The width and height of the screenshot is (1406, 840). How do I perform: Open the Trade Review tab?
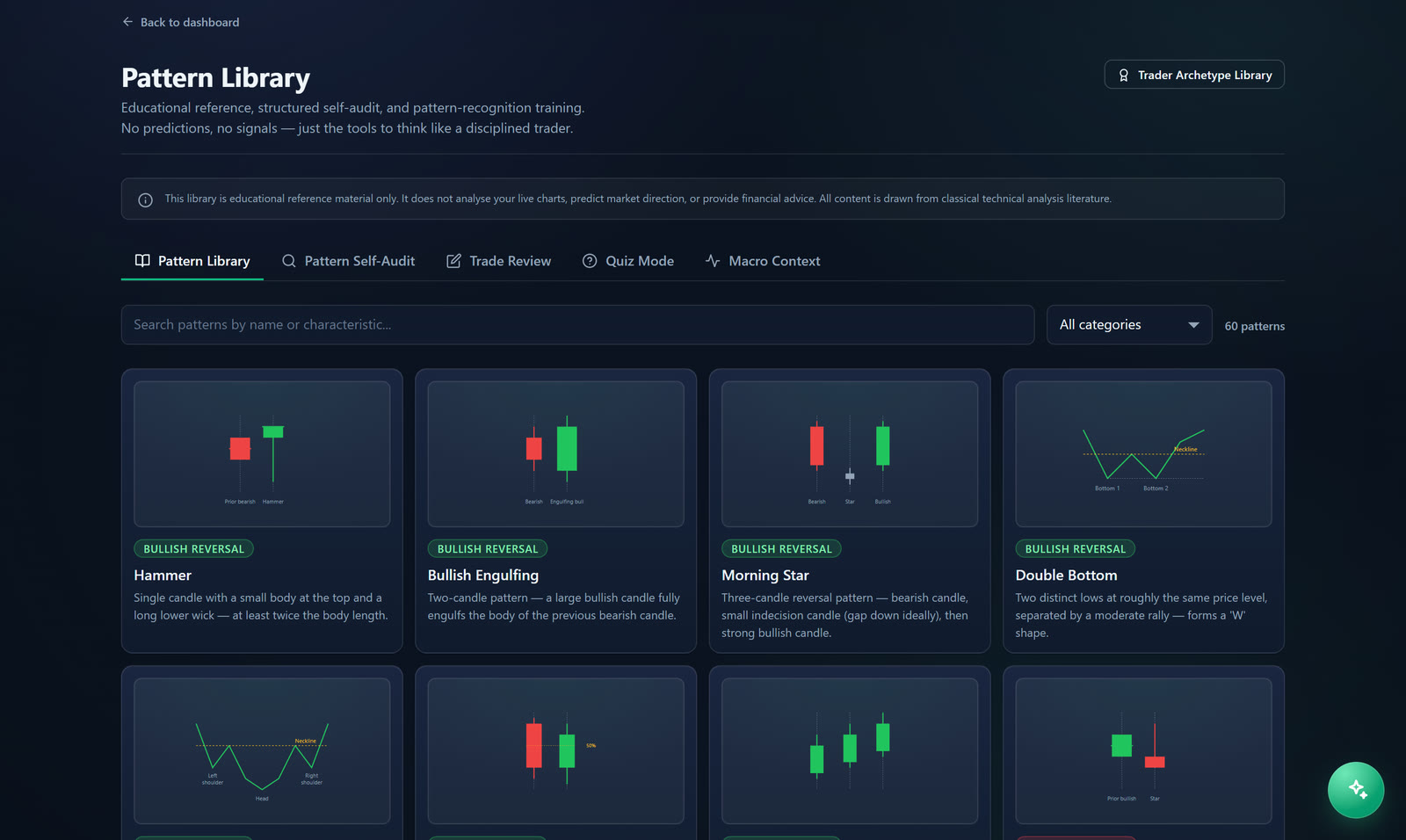(499, 261)
